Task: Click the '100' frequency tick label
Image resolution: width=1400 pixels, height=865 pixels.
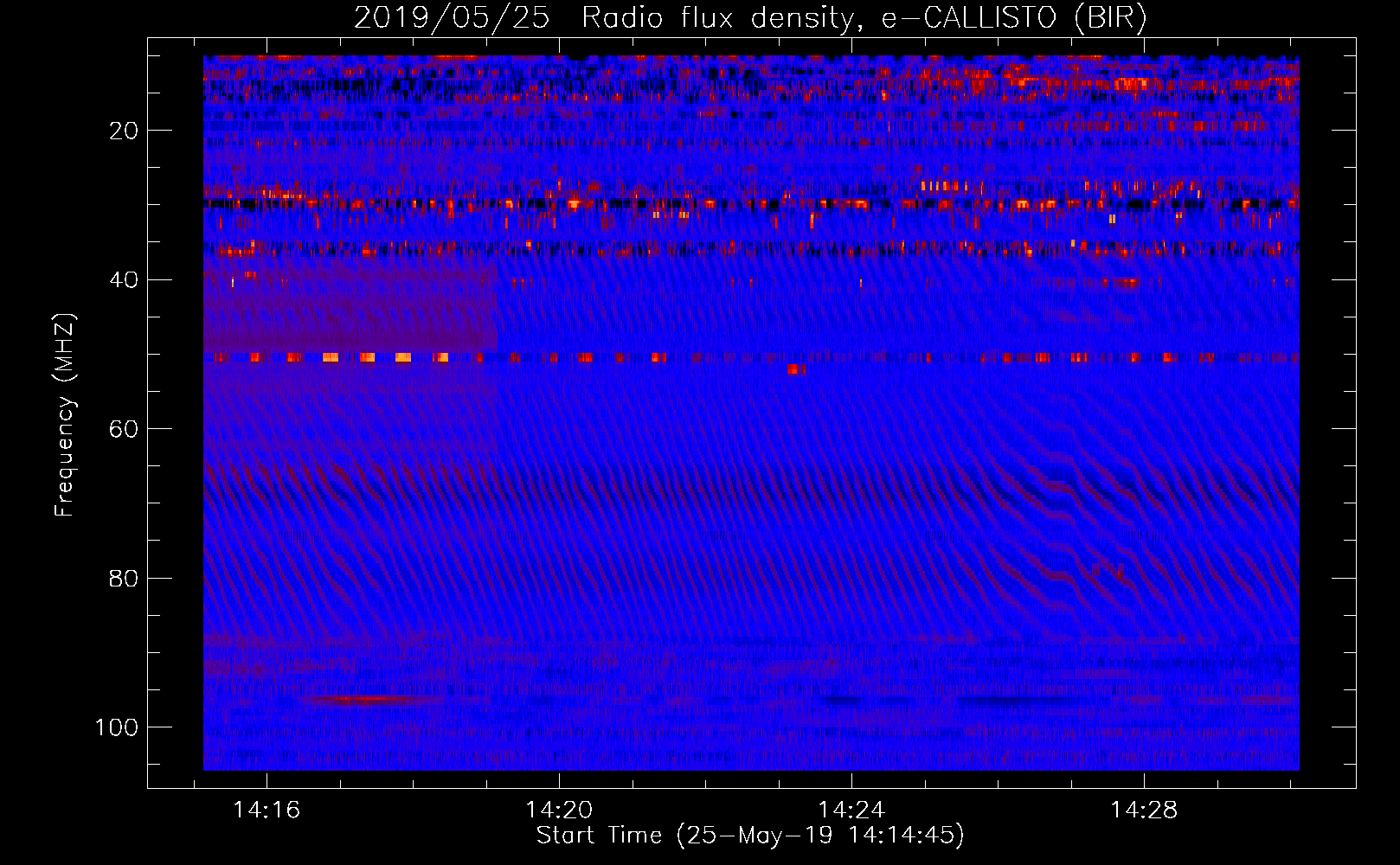Action: 117,727
